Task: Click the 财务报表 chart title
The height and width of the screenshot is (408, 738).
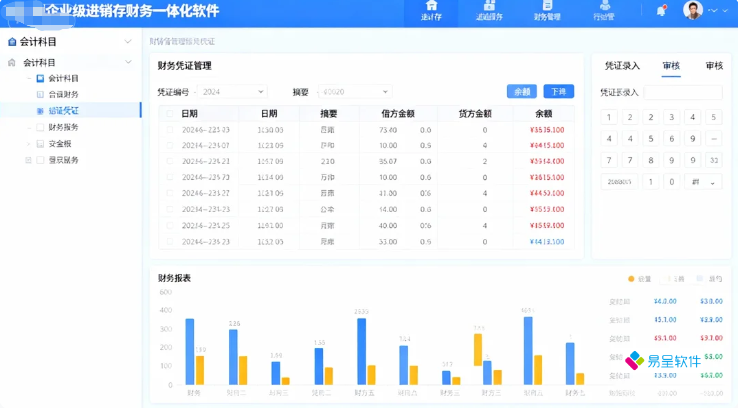Action: point(174,278)
